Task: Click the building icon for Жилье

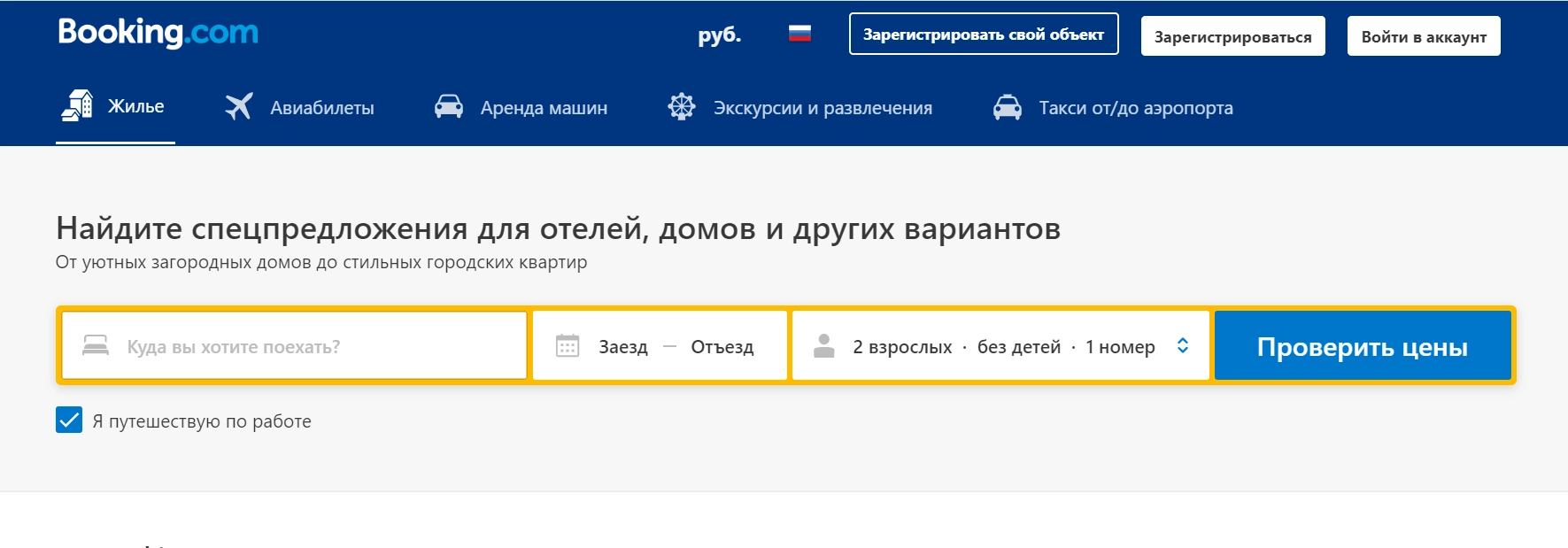Action: pos(77,106)
